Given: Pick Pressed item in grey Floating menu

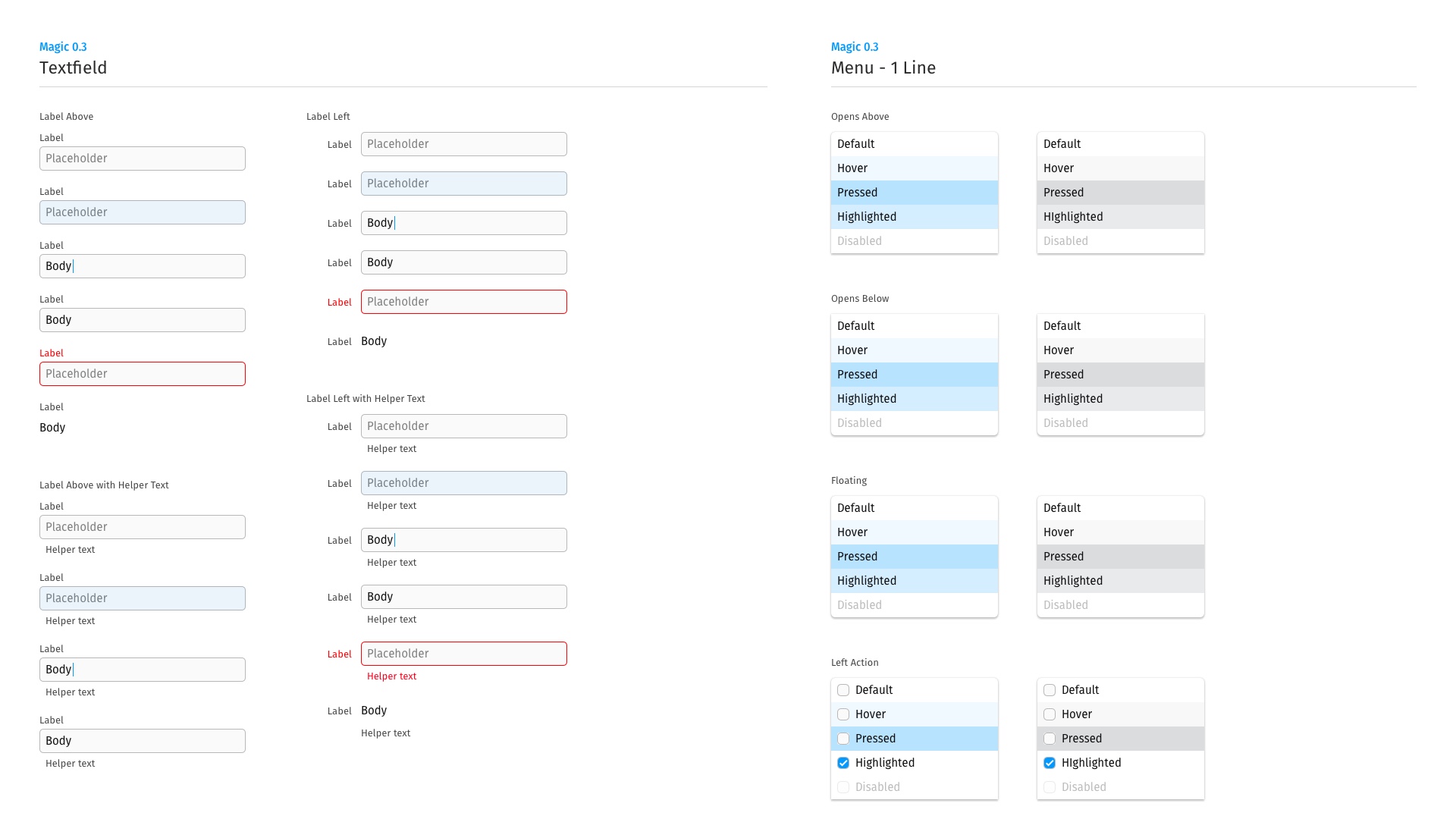Looking at the screenshot, I should (1120, 557).
